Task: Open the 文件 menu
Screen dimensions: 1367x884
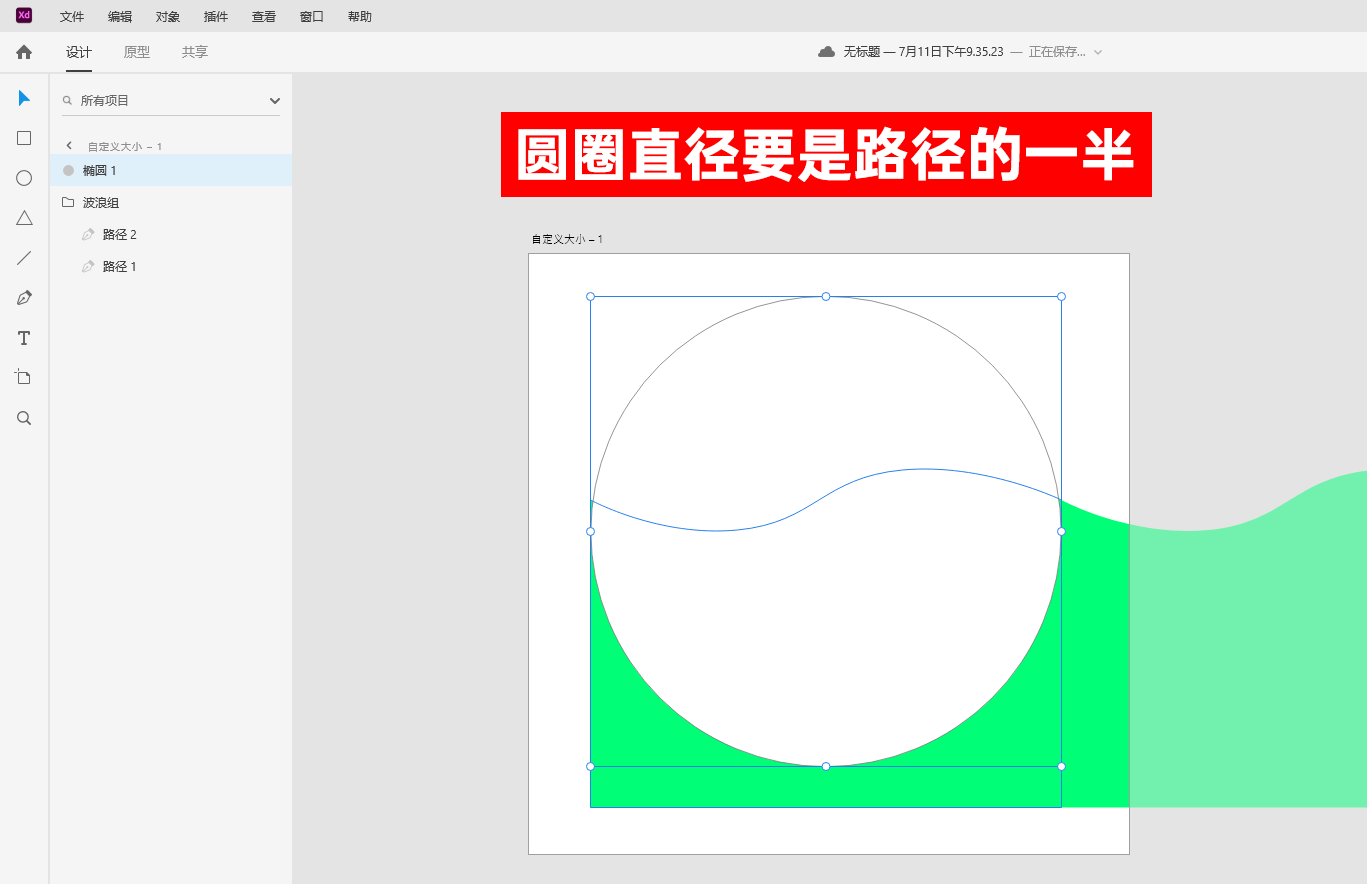Action: (x=72, y=16)
